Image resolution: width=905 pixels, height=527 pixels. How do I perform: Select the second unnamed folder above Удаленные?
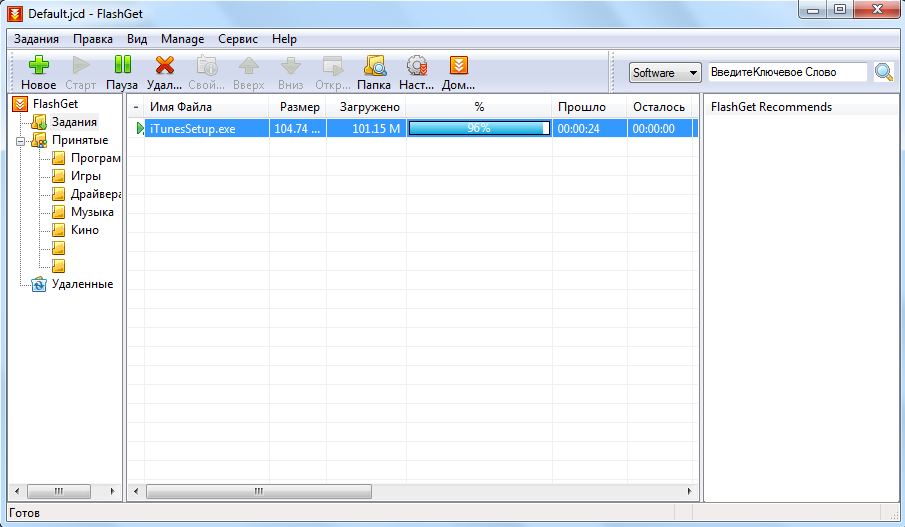click(58, 266)
